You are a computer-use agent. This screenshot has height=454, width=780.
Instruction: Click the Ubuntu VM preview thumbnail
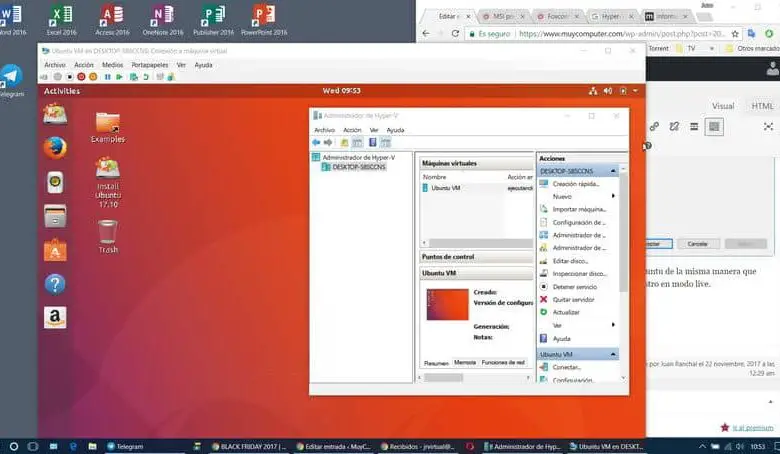447,304
